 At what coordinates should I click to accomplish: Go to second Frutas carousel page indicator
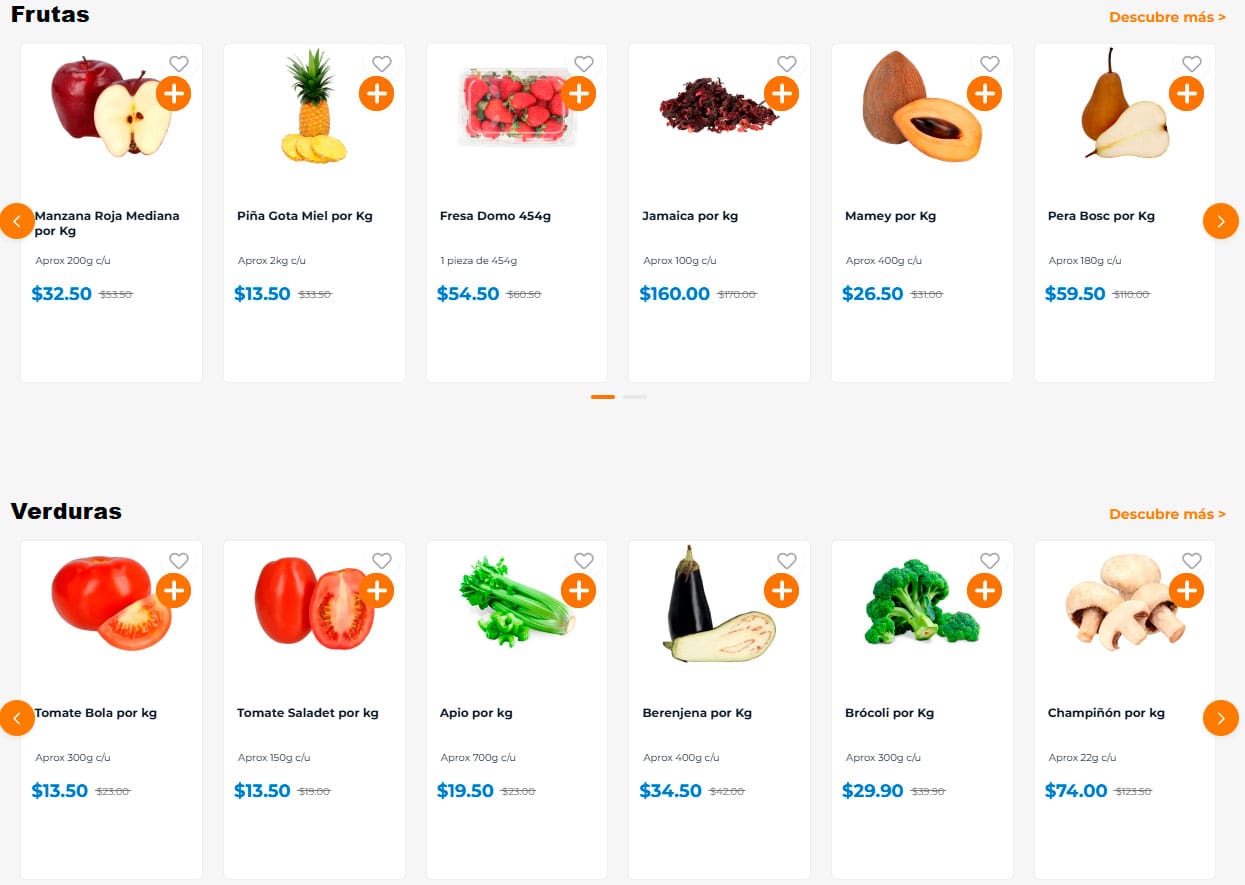[x=635, y=397]
